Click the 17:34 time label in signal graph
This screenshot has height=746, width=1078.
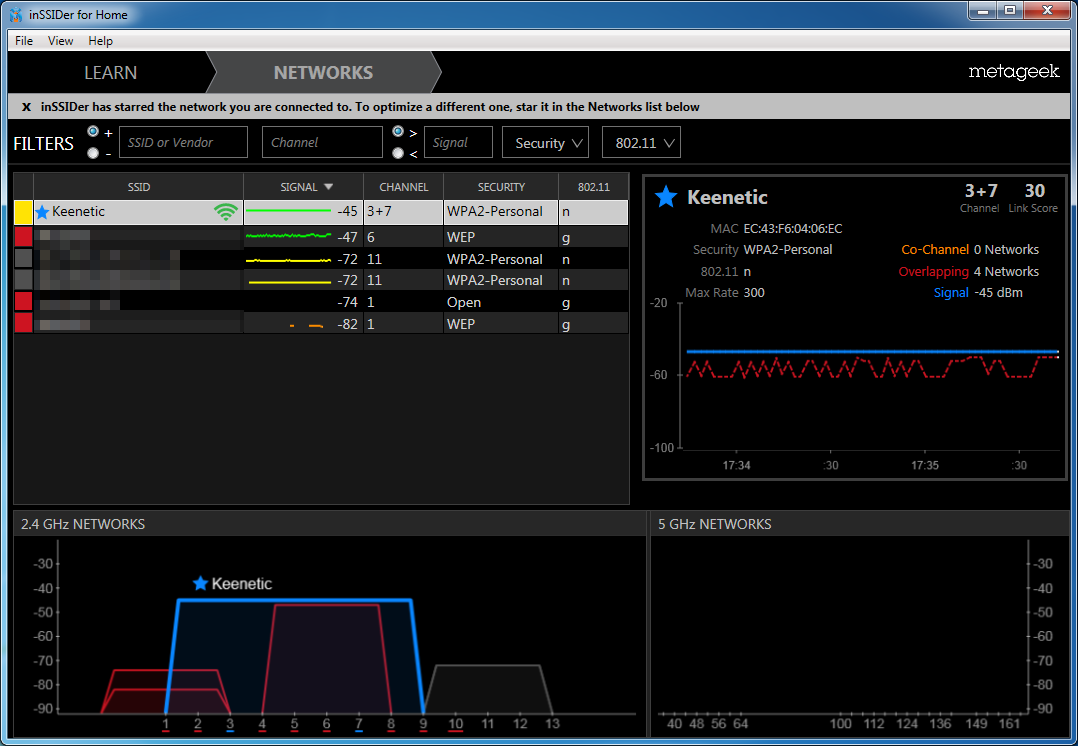pos(736,465)
